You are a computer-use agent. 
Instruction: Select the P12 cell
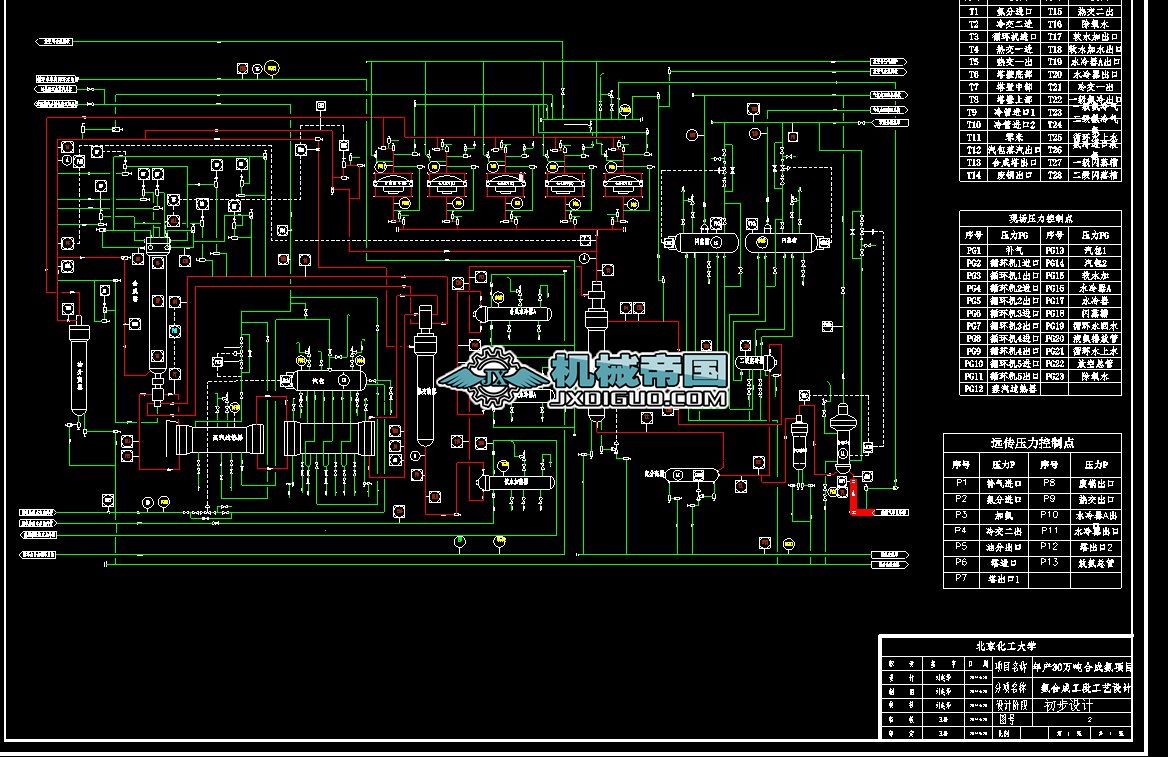(x=1049, y=546)
